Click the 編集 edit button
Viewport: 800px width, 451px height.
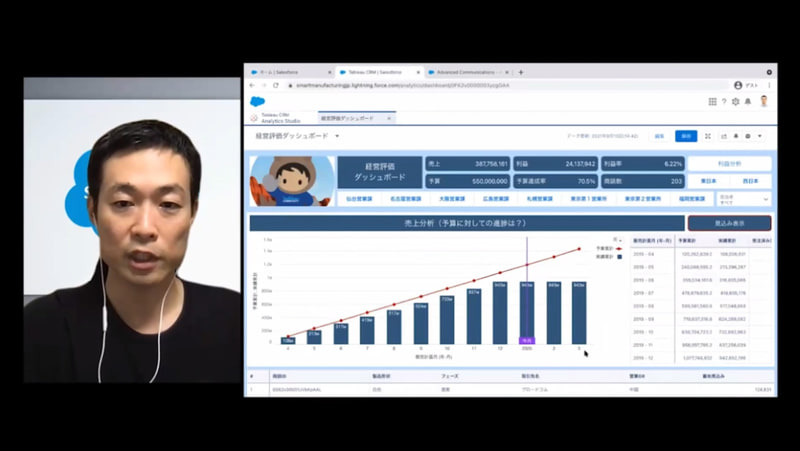tap(660, 136)
